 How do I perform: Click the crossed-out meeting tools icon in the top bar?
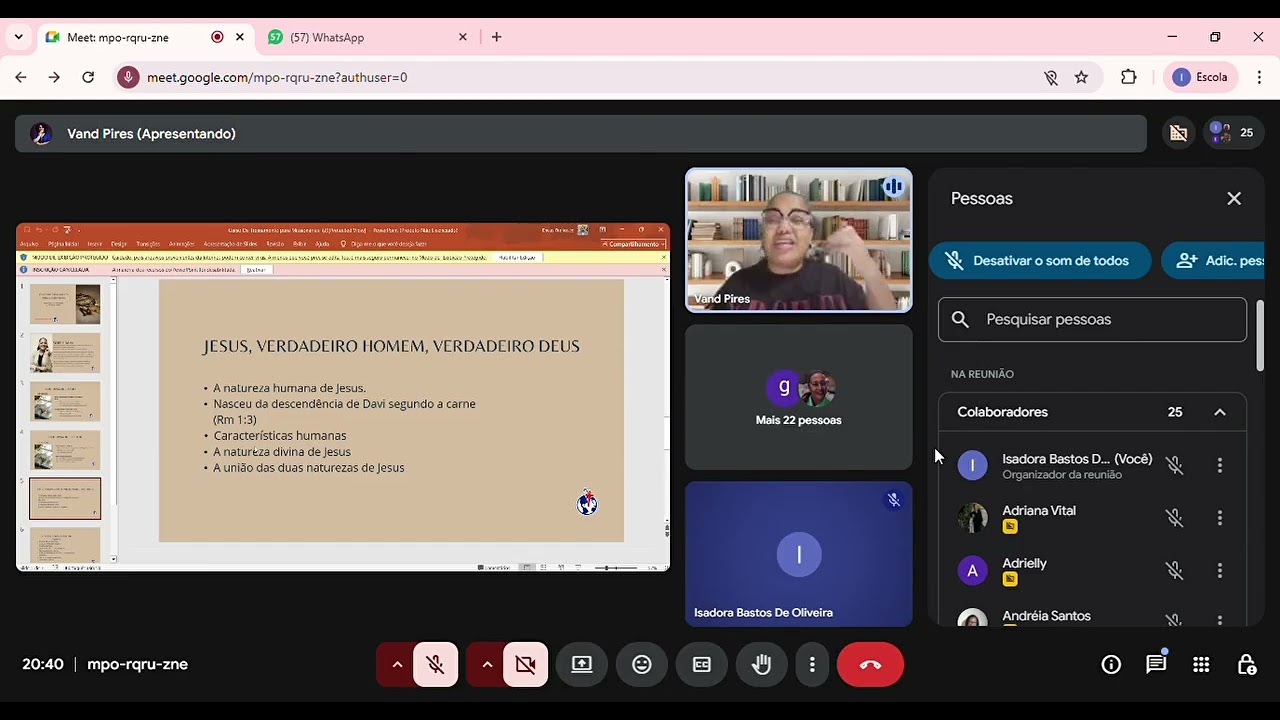pyautogui.click(x=1178, y=133)
